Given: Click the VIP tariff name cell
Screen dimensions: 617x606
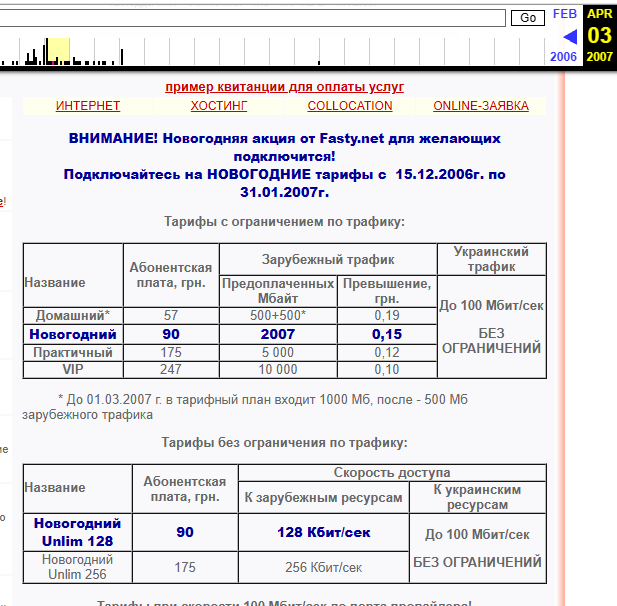Looking at the screenshot, I should 73,370.
